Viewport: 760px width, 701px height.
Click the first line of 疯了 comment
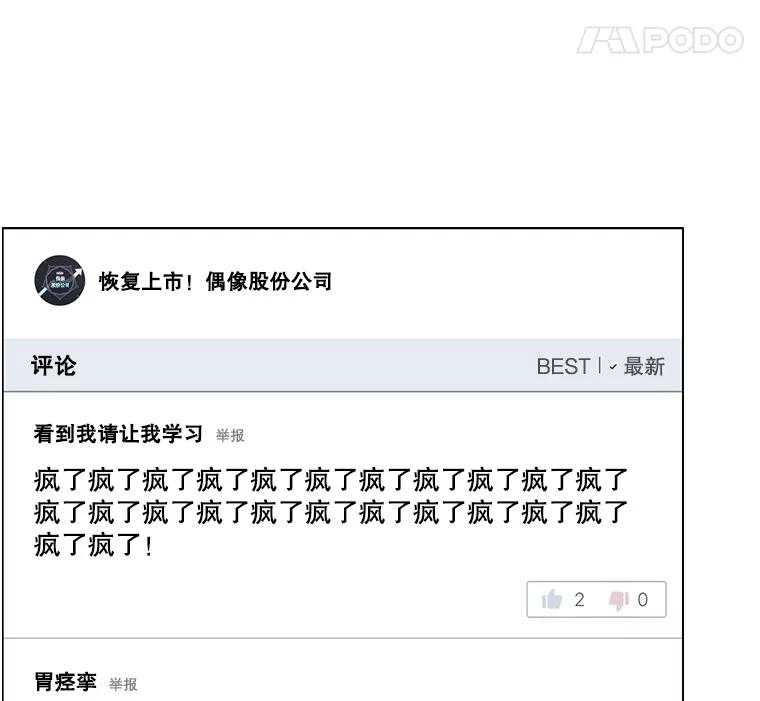coord(331,480)
